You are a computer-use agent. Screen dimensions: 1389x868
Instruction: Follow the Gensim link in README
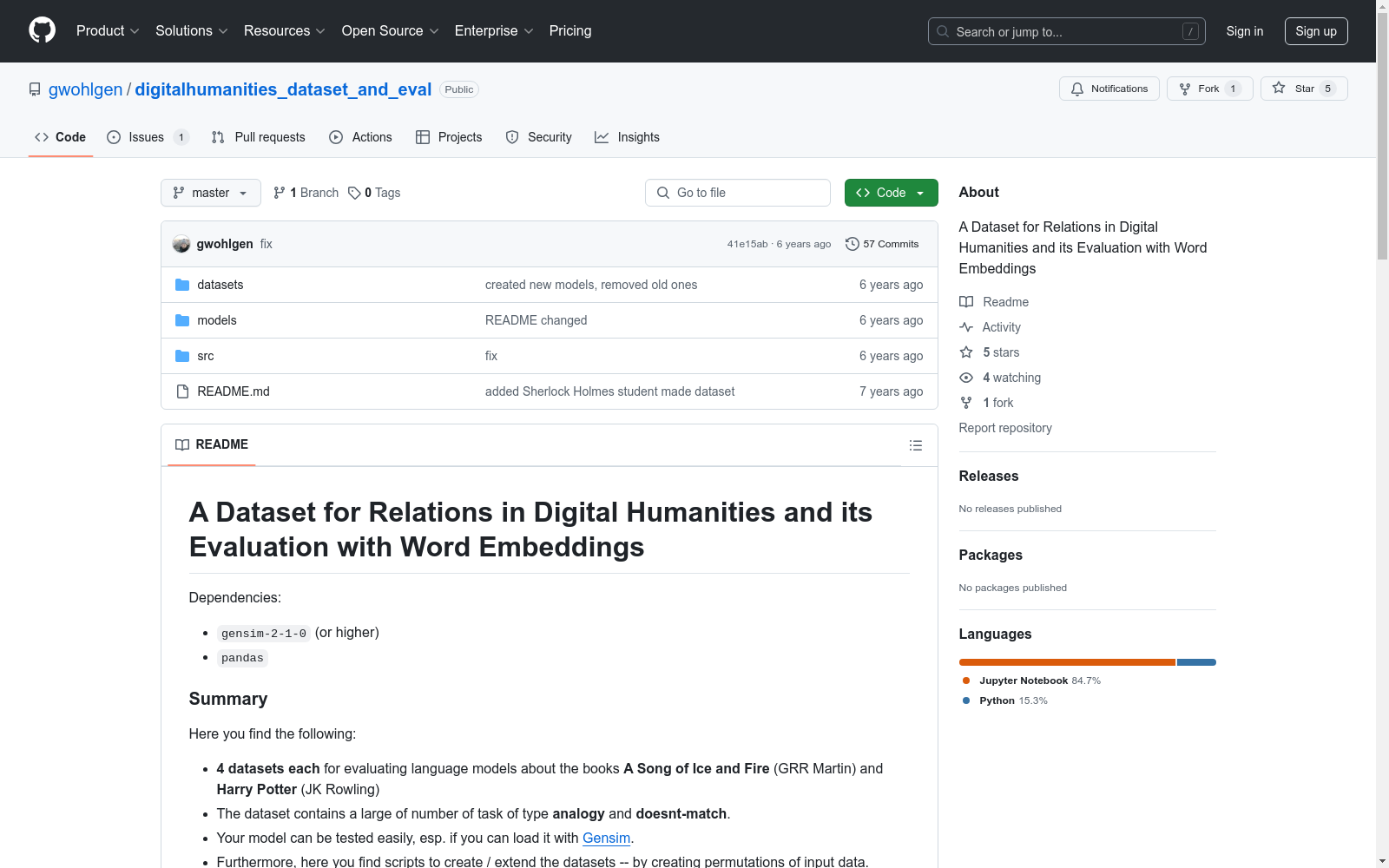pos(606,838)
